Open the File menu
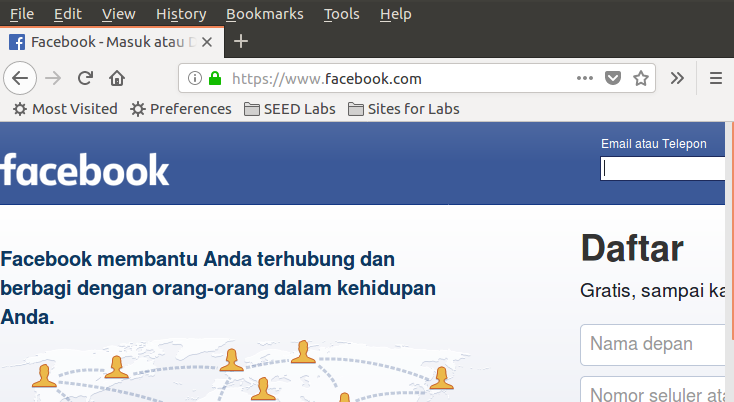 point(22,14)
